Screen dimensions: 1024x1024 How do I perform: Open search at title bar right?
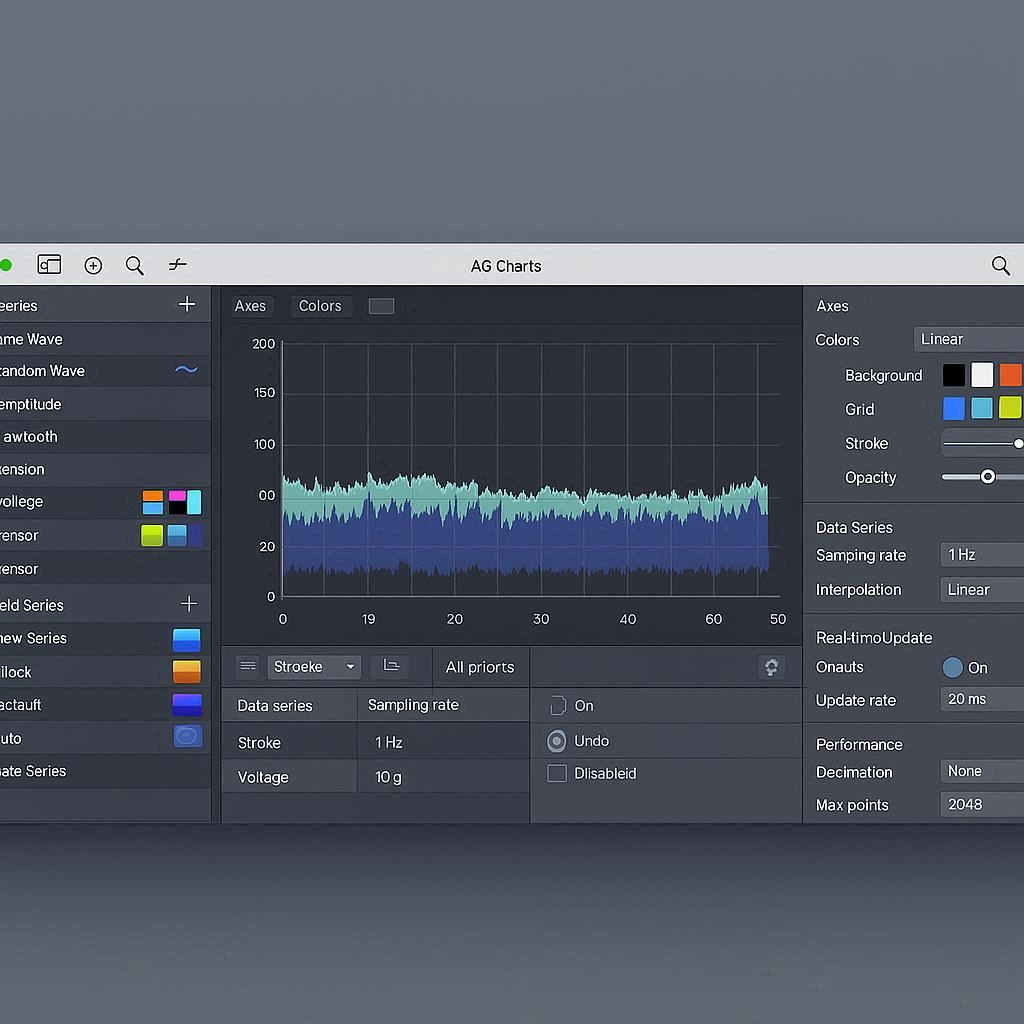[1000, 265]
